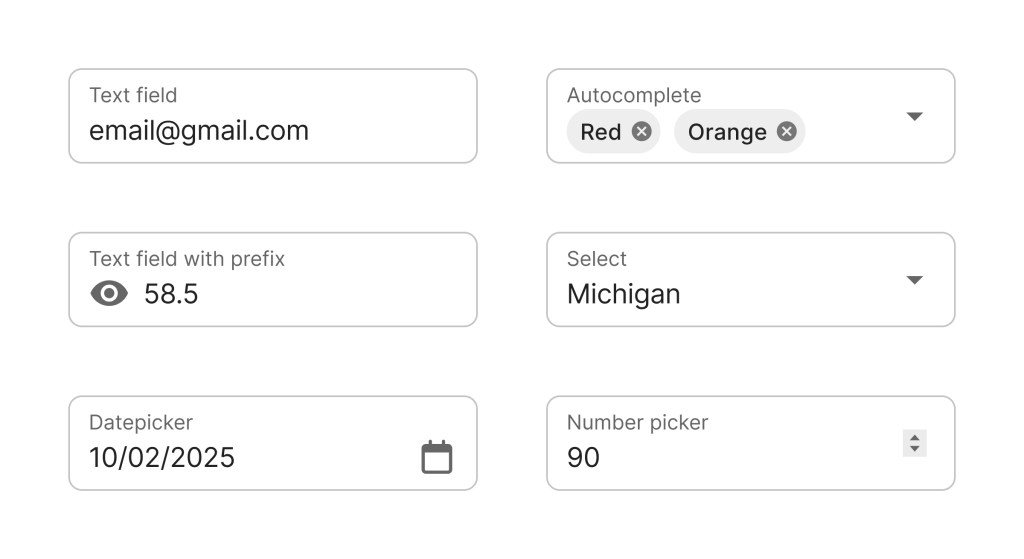
Task: Click the eye icon in the prefix field
Action: (109, 293)
